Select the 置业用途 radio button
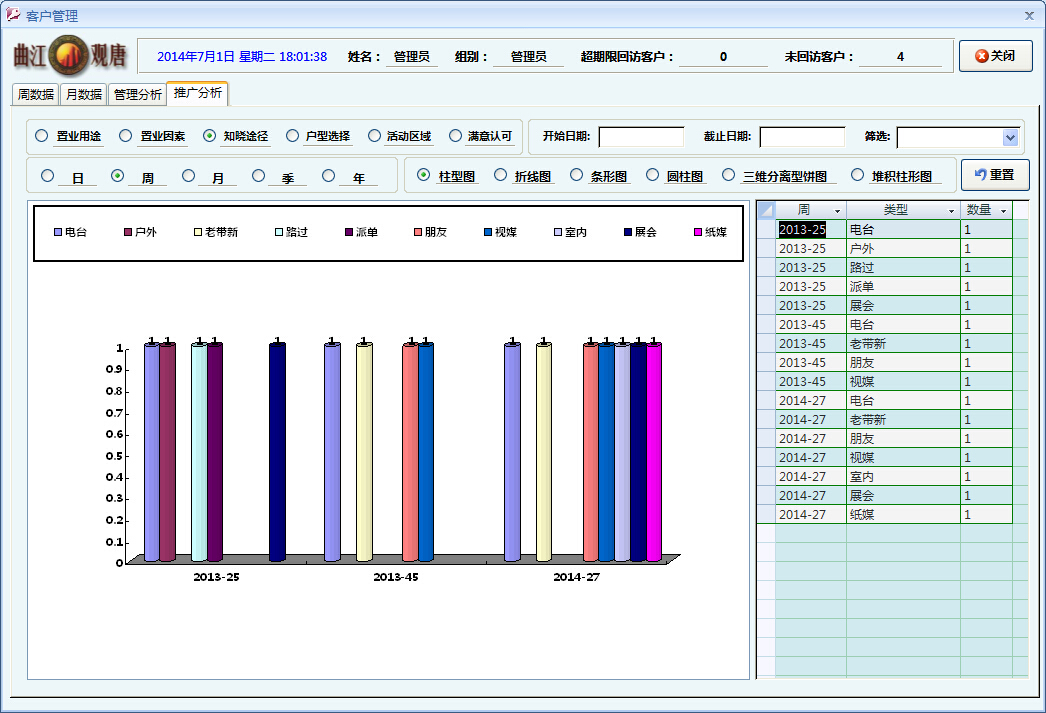The width and height of the screenshot is (1046, 713). 41,135
